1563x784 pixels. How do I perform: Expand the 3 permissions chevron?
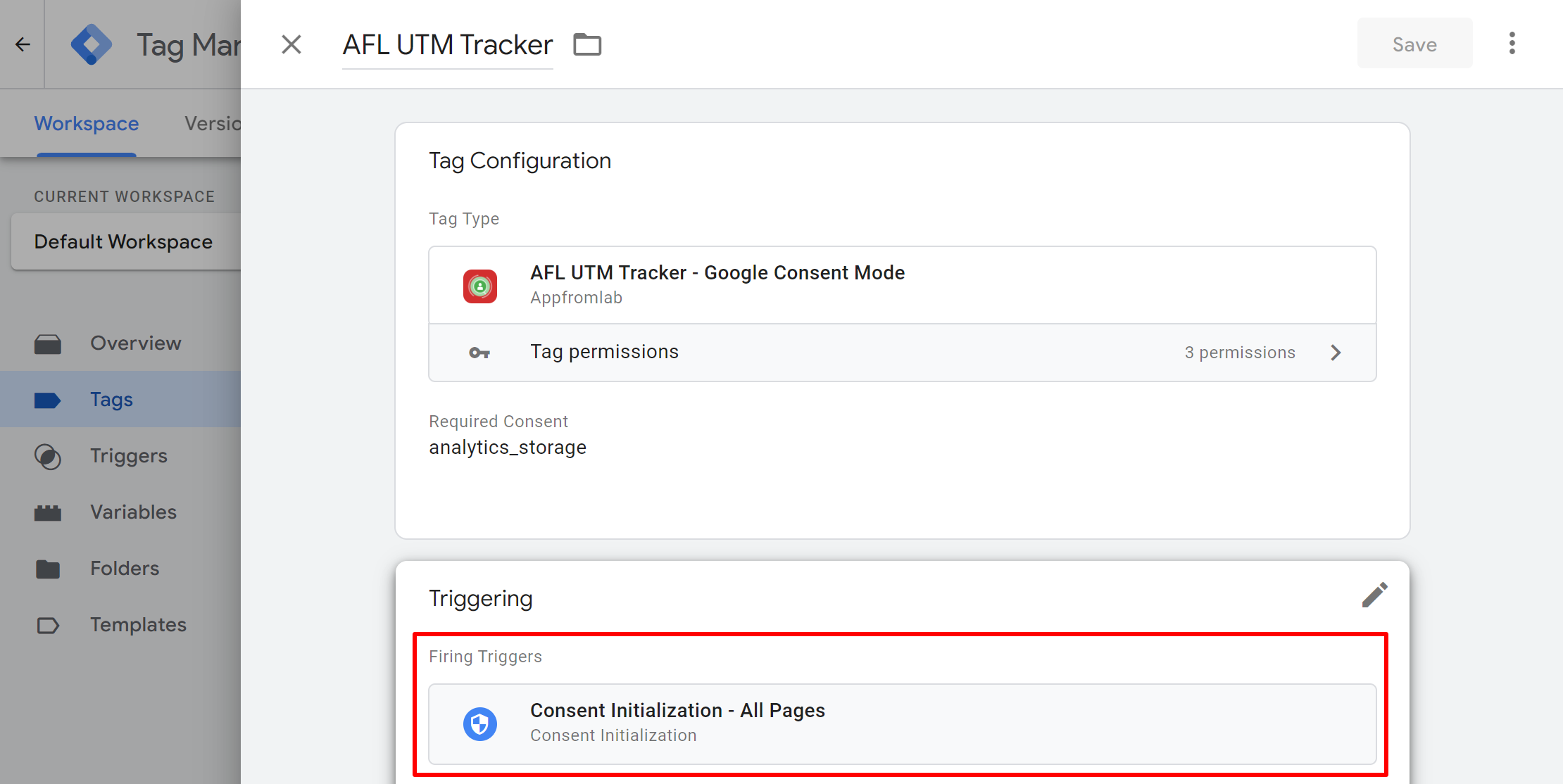(1336, 352)
